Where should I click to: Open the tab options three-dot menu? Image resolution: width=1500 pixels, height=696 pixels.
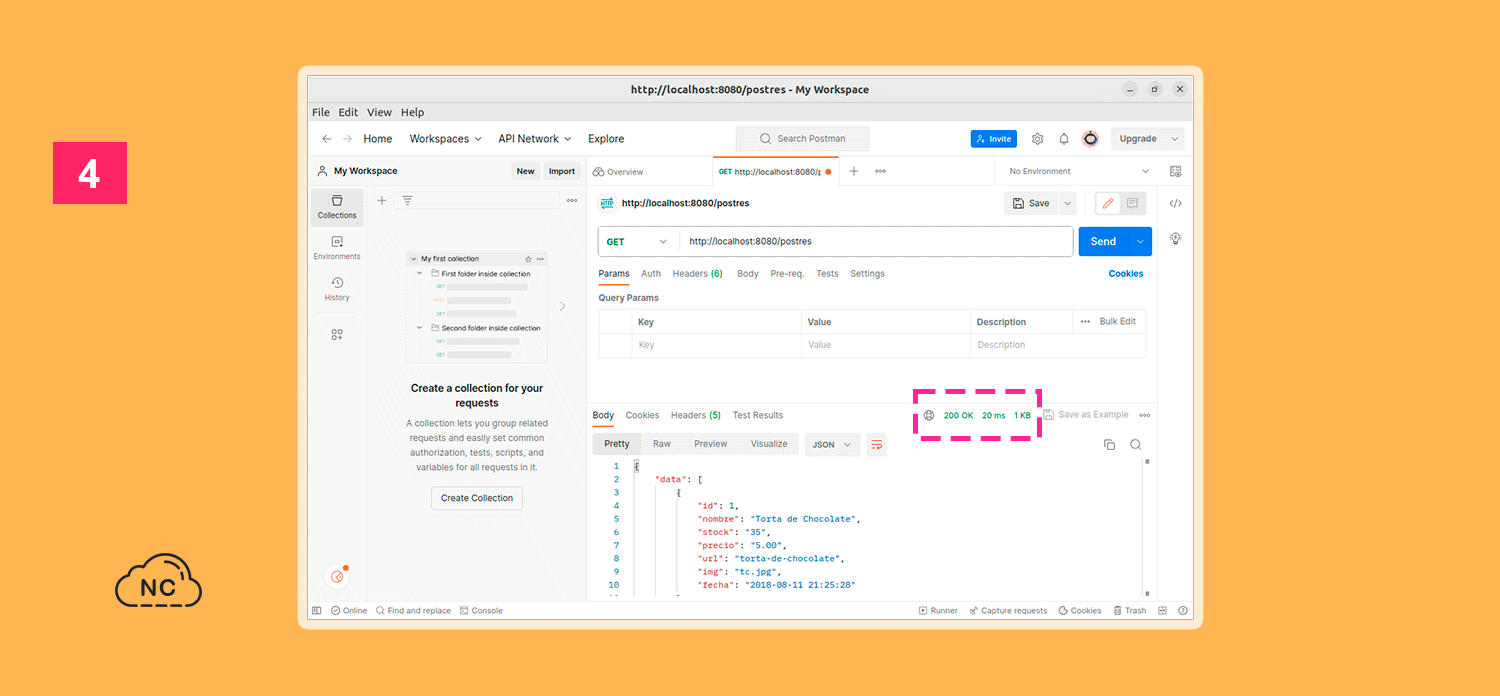tap(880, 171)
